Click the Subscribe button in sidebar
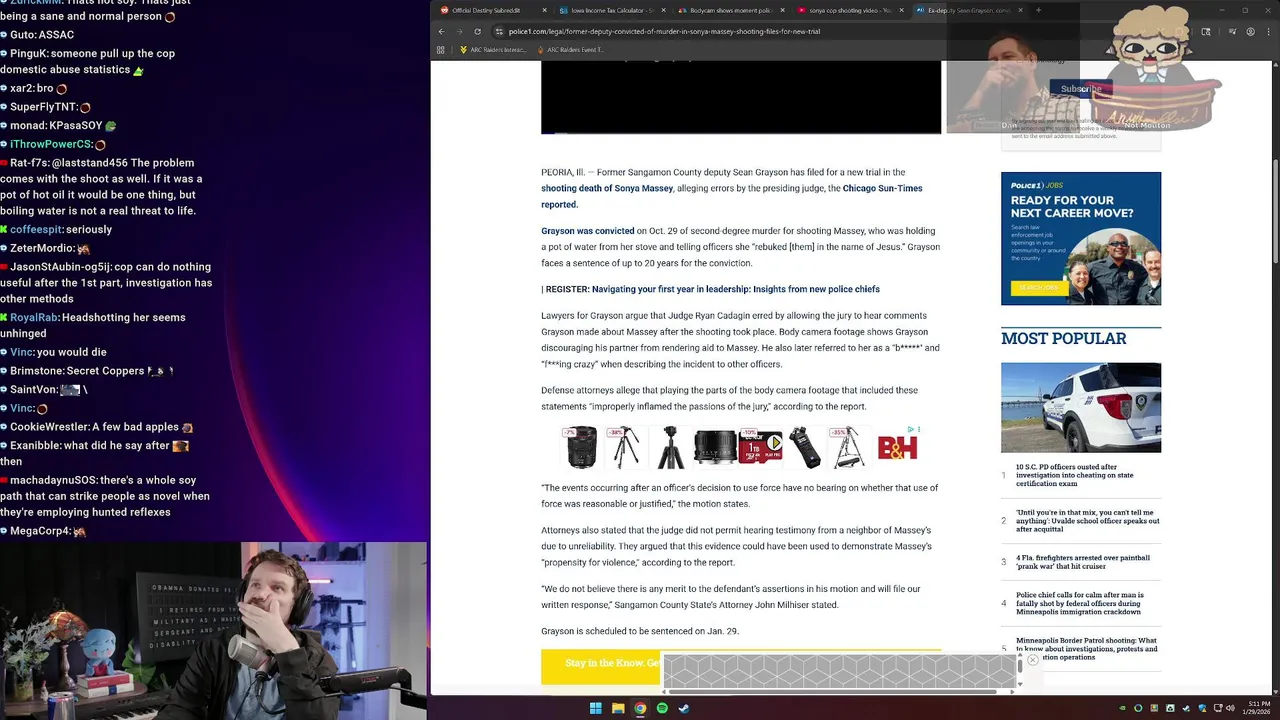This screenshot has height=720, width=1280. [1081, 89]
